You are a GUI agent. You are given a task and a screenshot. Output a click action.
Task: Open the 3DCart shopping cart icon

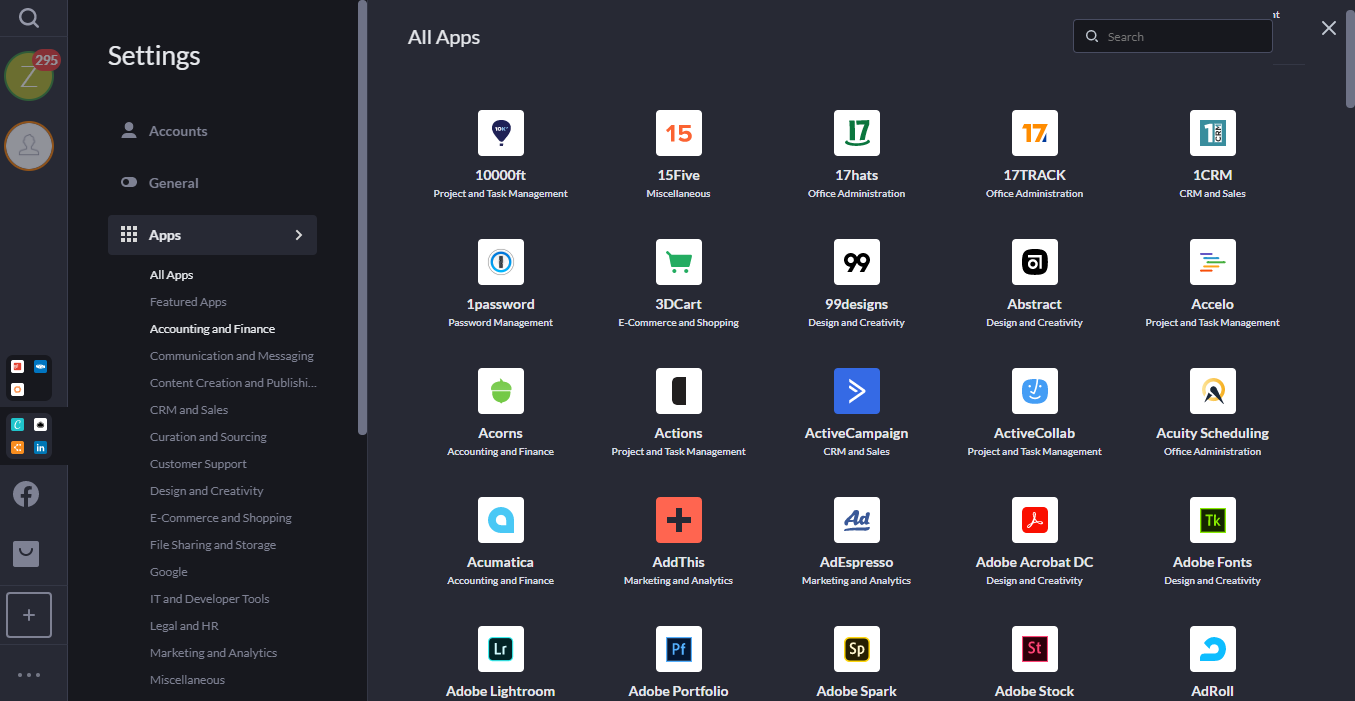(x=679, y=262)
